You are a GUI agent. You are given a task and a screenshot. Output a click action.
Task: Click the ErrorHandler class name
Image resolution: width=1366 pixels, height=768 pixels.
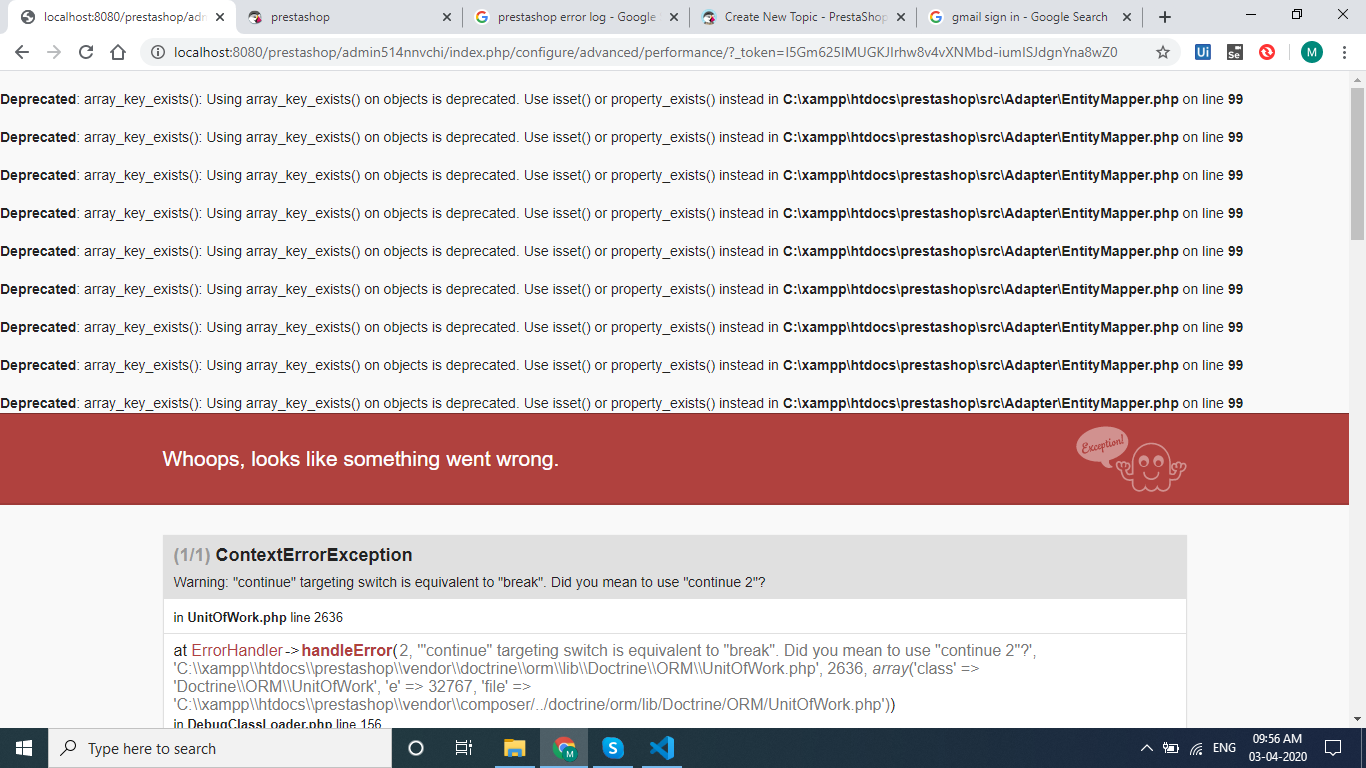237,651
